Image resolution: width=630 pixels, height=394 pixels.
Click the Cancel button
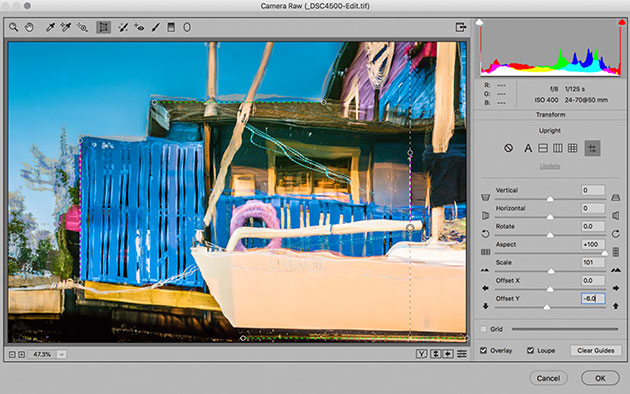click(x=548, y=378)
